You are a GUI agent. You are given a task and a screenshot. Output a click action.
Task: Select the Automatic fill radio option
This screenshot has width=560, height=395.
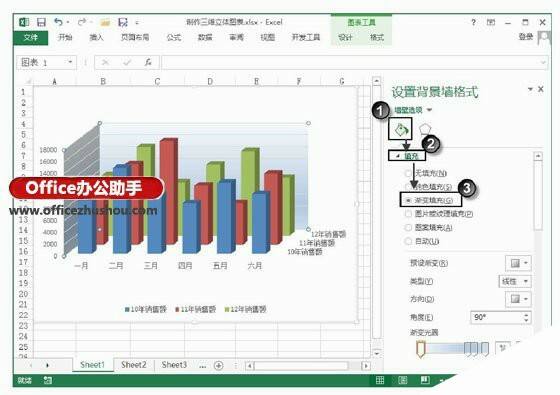(x=408, y=241)
